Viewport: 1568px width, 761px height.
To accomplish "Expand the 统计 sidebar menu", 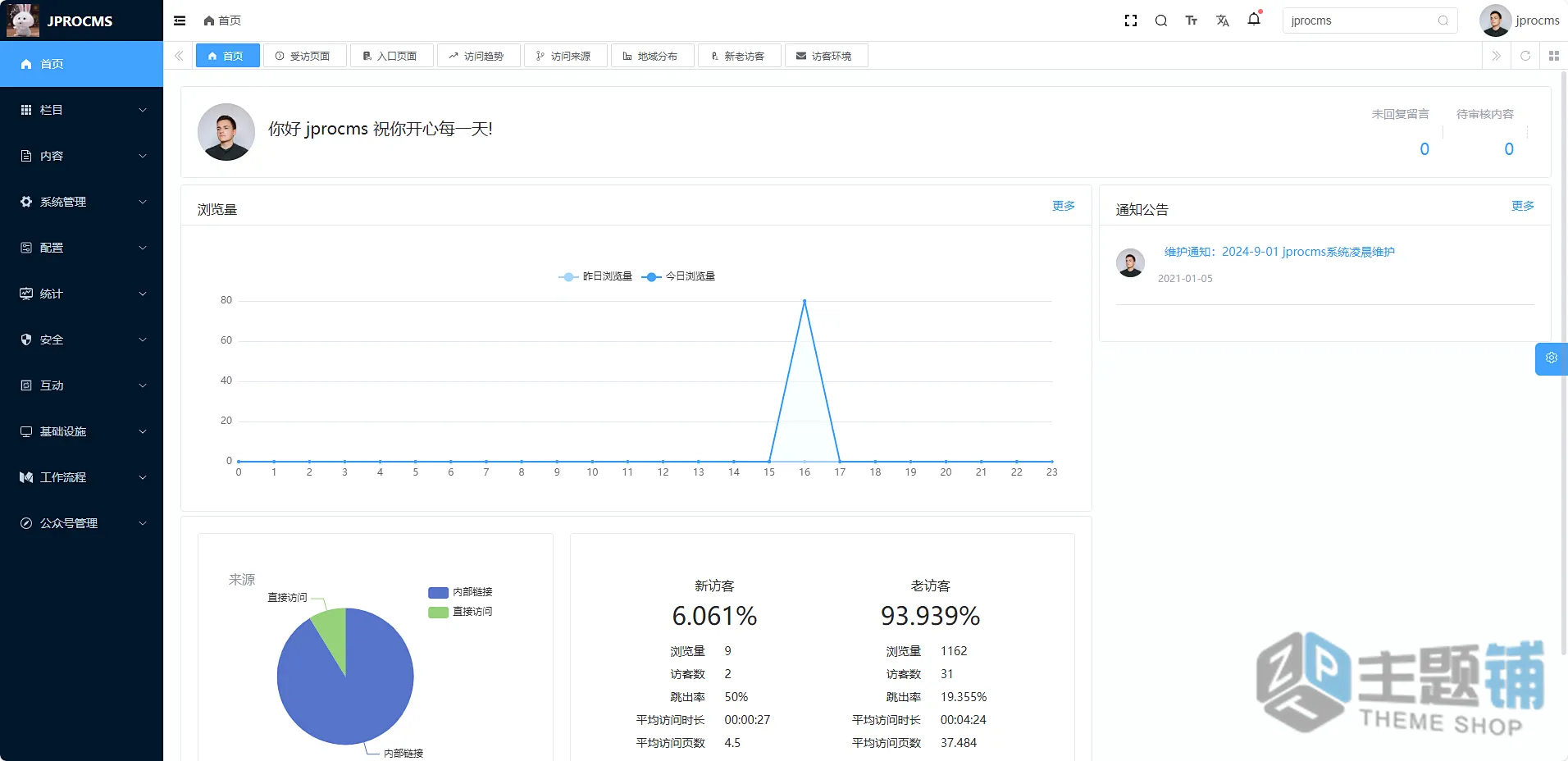I will click(x=82, y=294).
